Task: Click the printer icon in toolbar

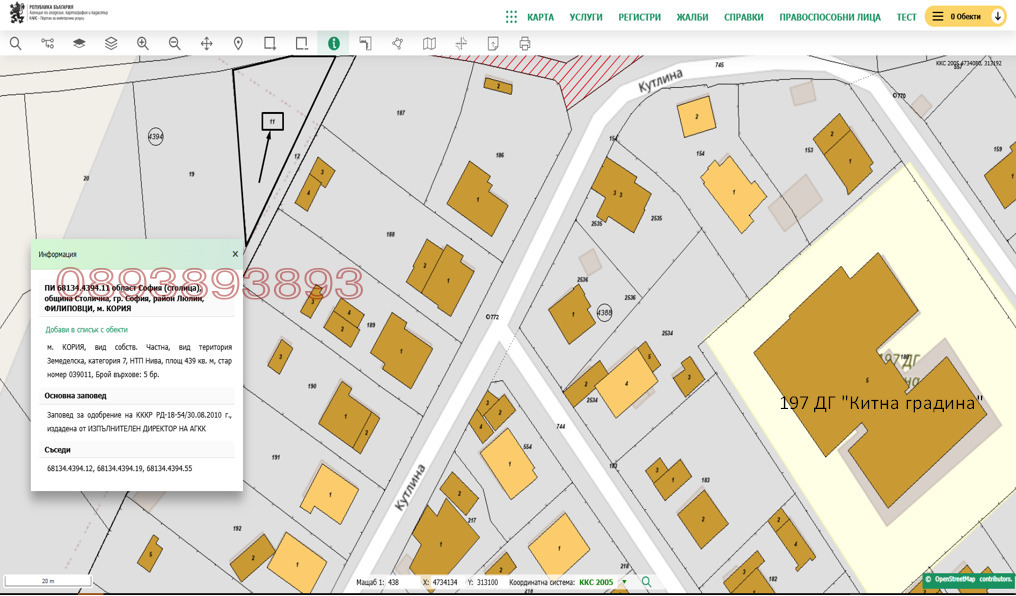Action: point(525,44)
